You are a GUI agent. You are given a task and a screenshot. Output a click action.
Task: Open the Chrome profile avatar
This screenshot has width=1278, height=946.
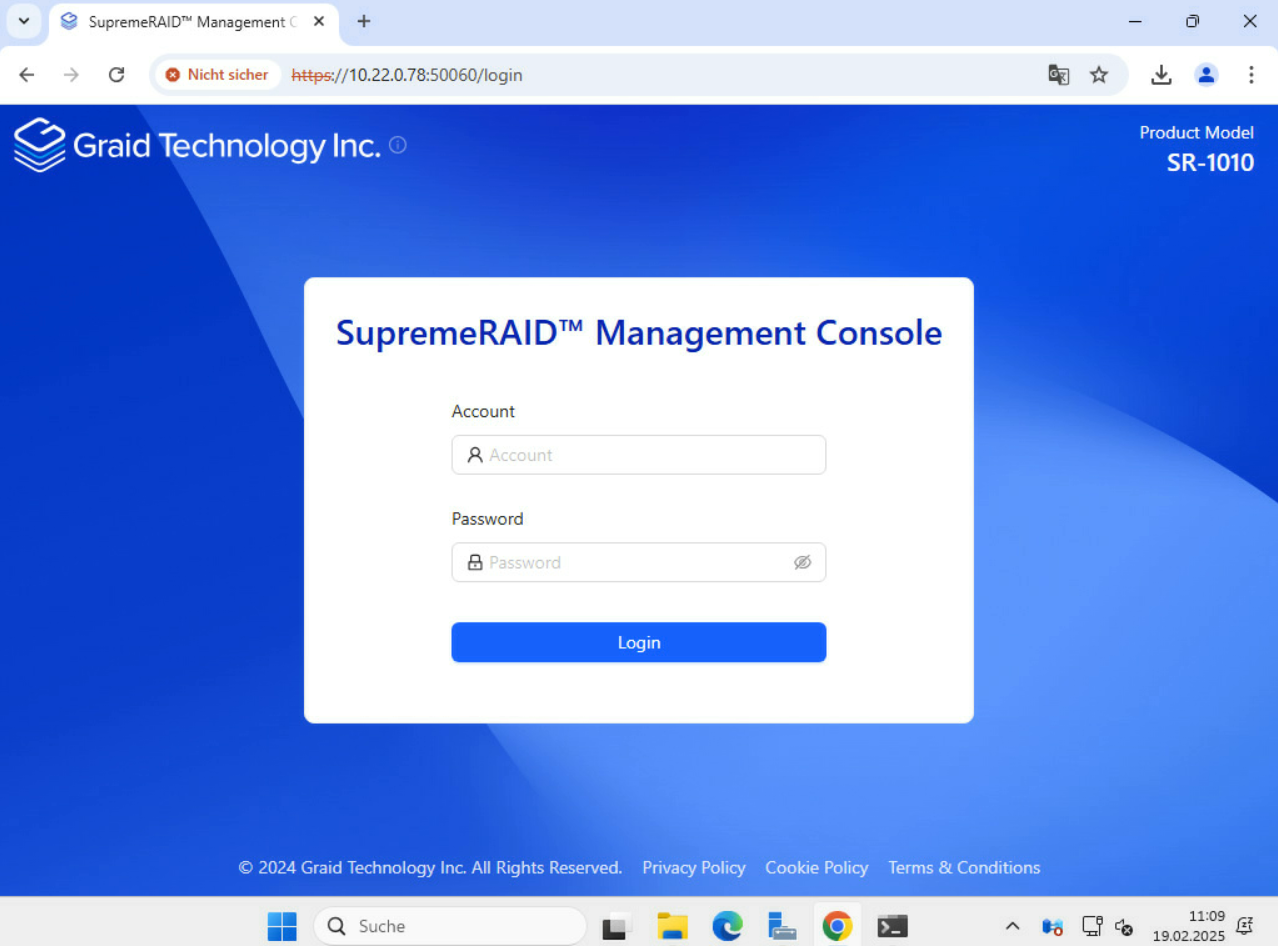pos(1207,75)
